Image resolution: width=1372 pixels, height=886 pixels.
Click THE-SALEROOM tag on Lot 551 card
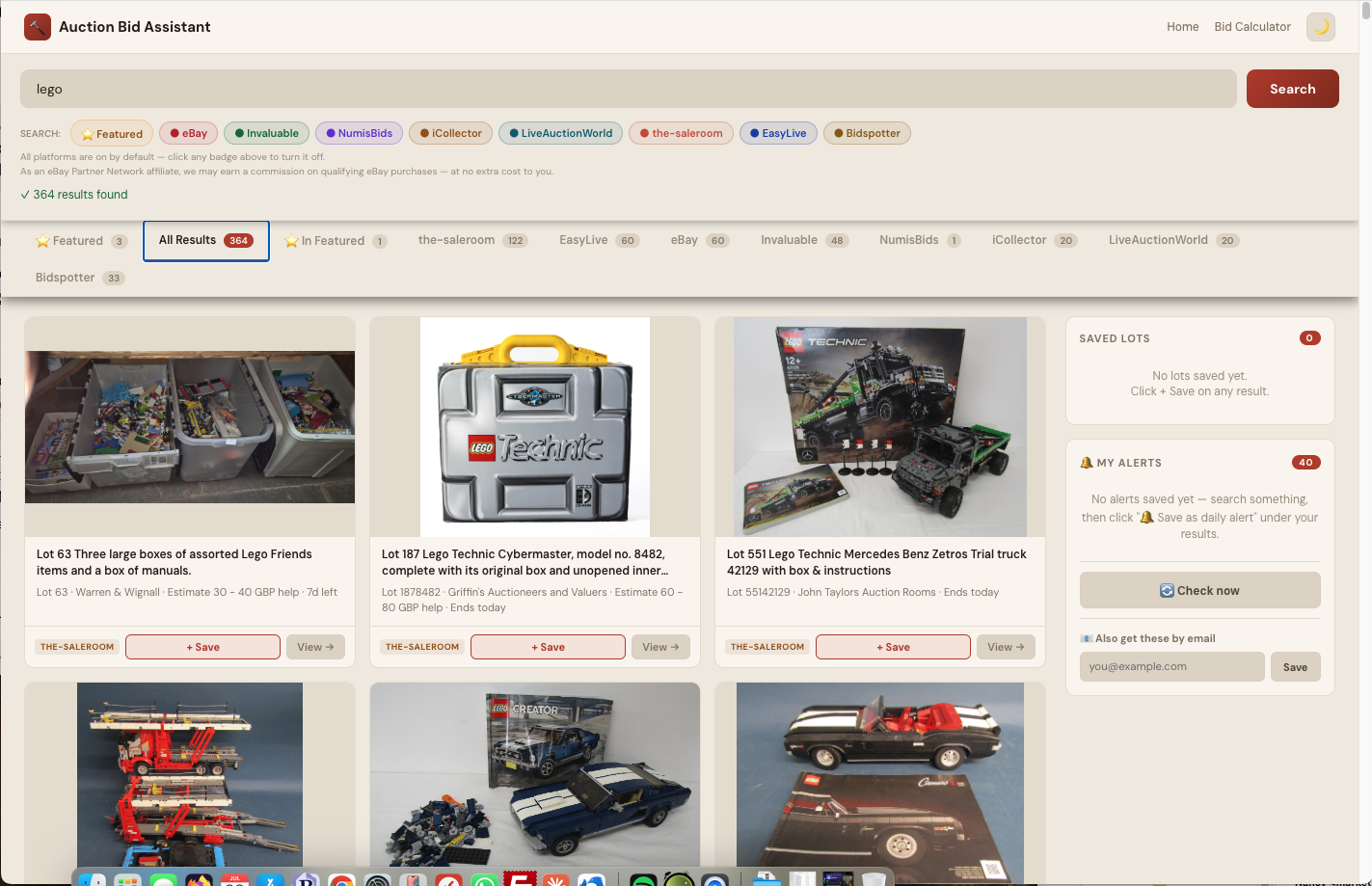(767, 647)
